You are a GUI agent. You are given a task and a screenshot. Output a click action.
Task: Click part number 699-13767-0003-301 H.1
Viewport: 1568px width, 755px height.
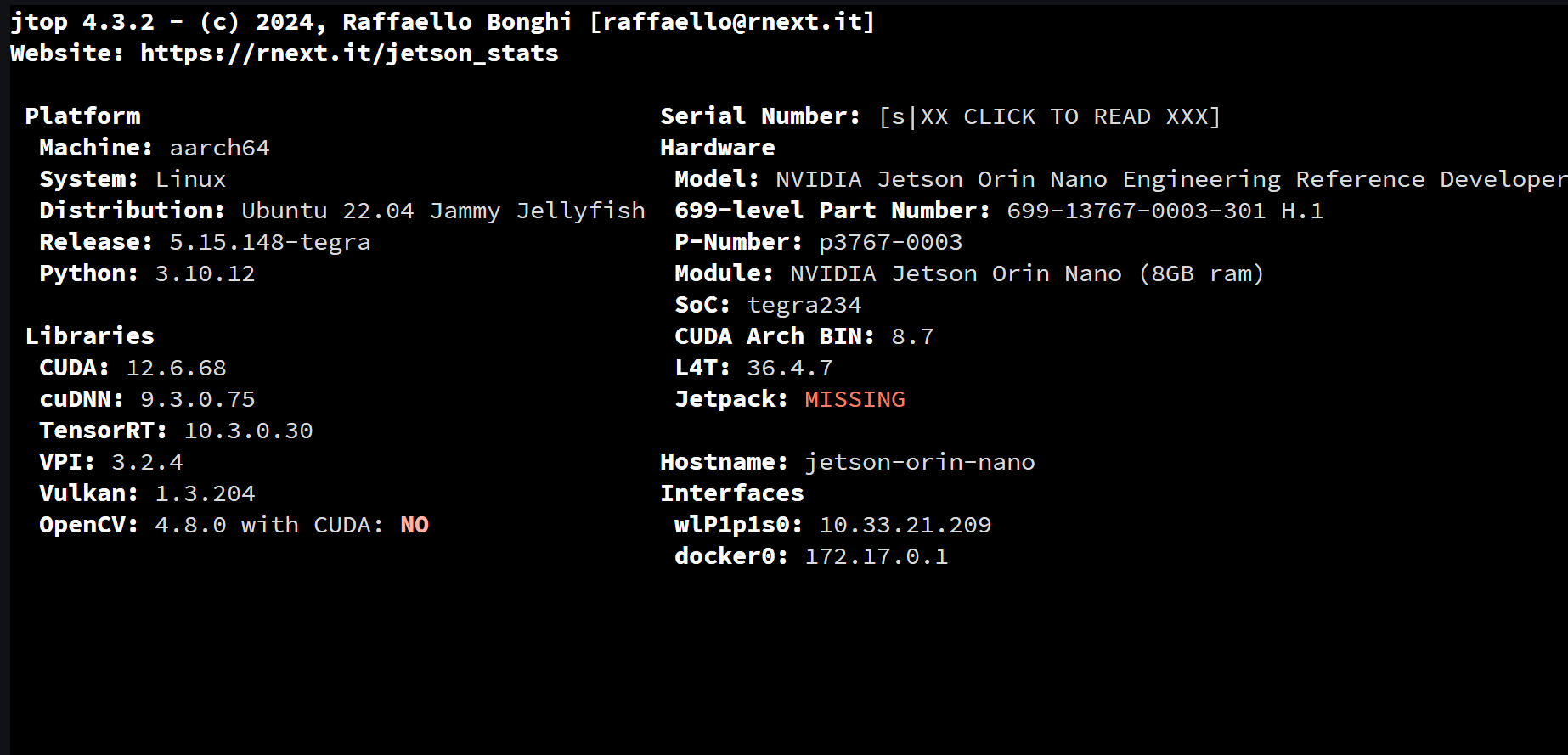(x=1165, y=211)
